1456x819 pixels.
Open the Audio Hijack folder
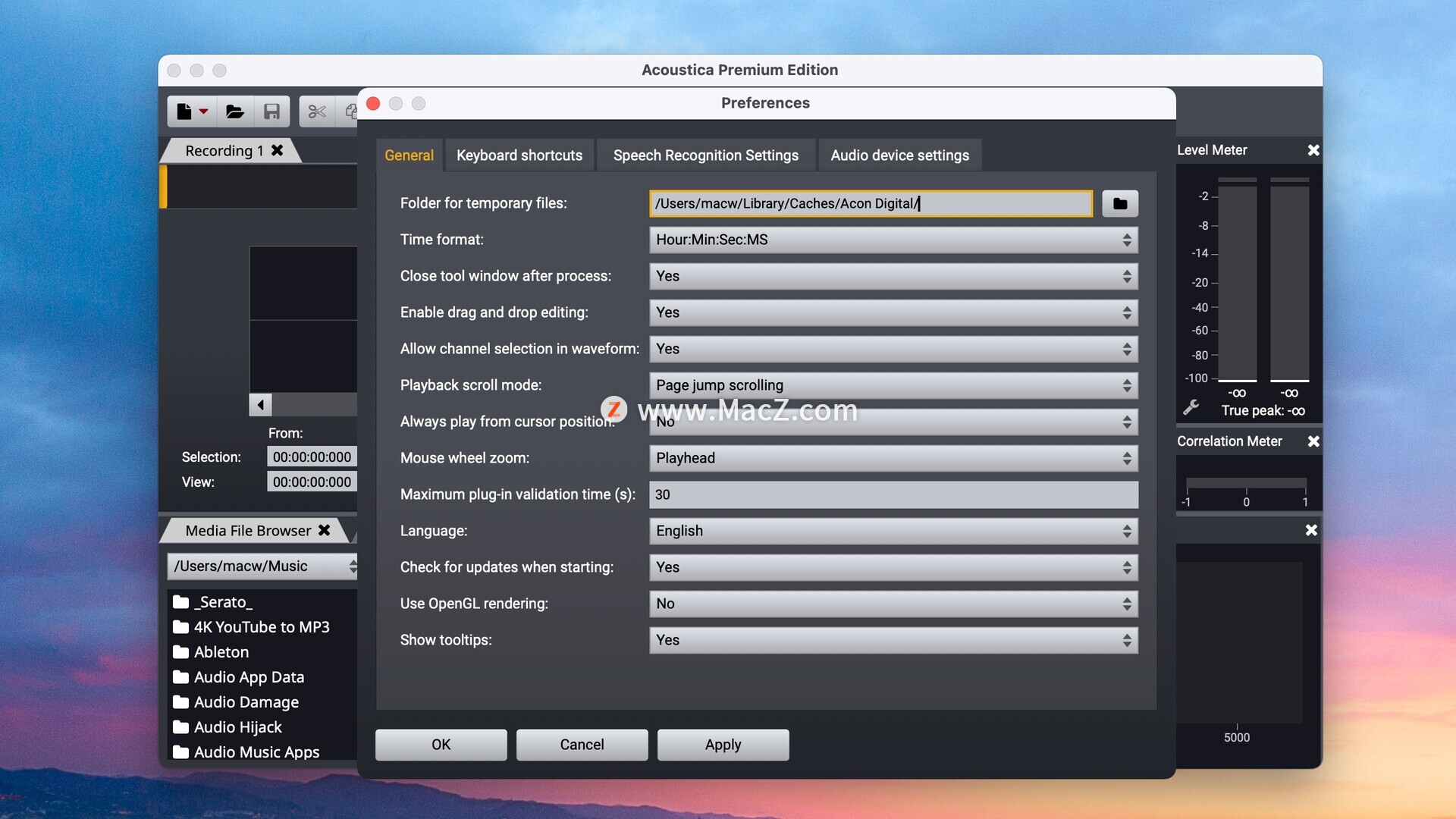coord(227,727)
